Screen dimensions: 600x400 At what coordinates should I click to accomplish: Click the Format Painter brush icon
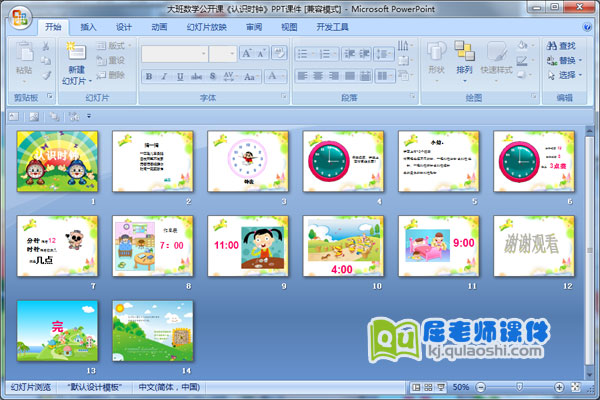[x=46, y=75]
